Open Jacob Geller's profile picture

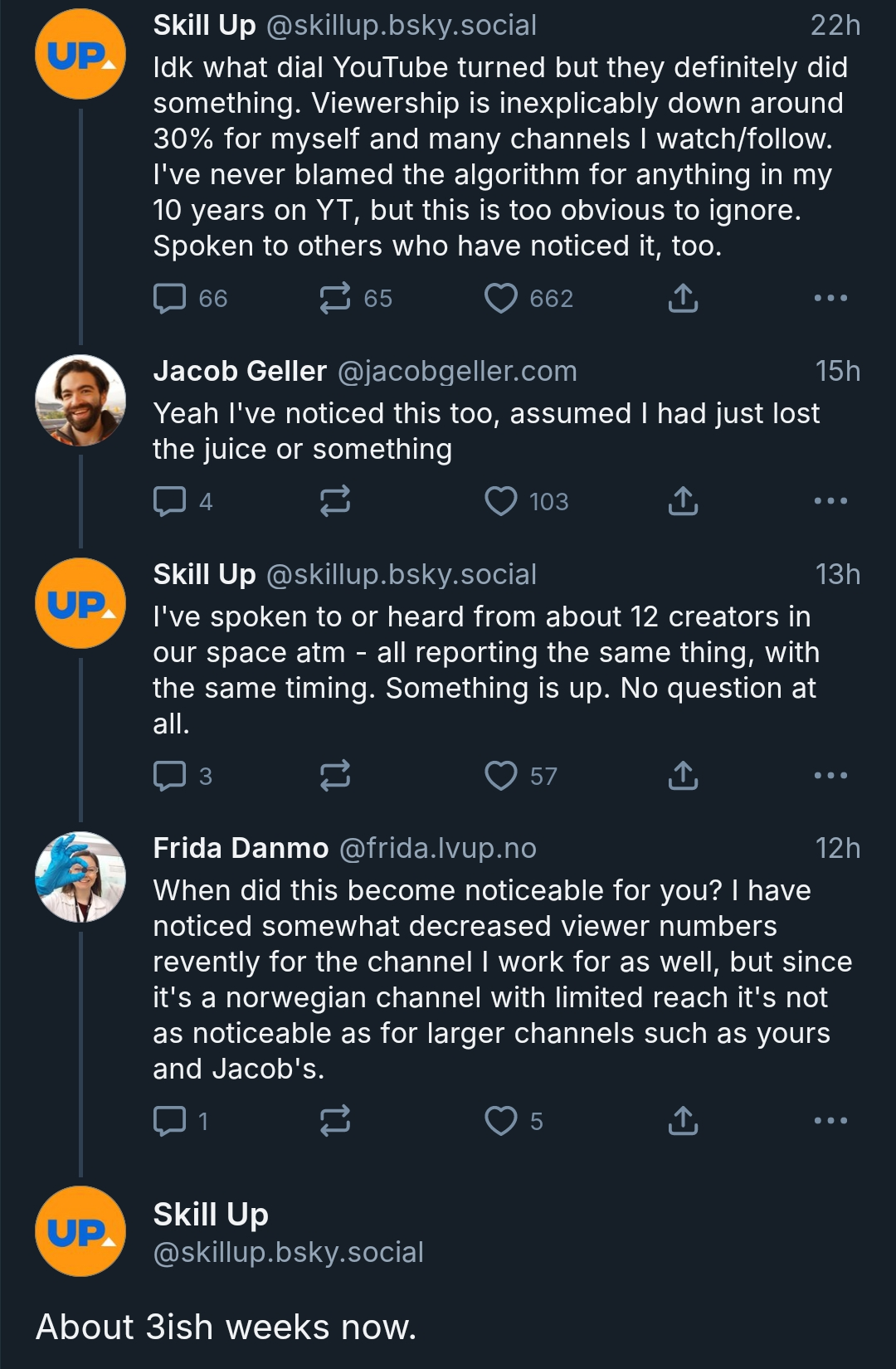[x=80, y=401]
